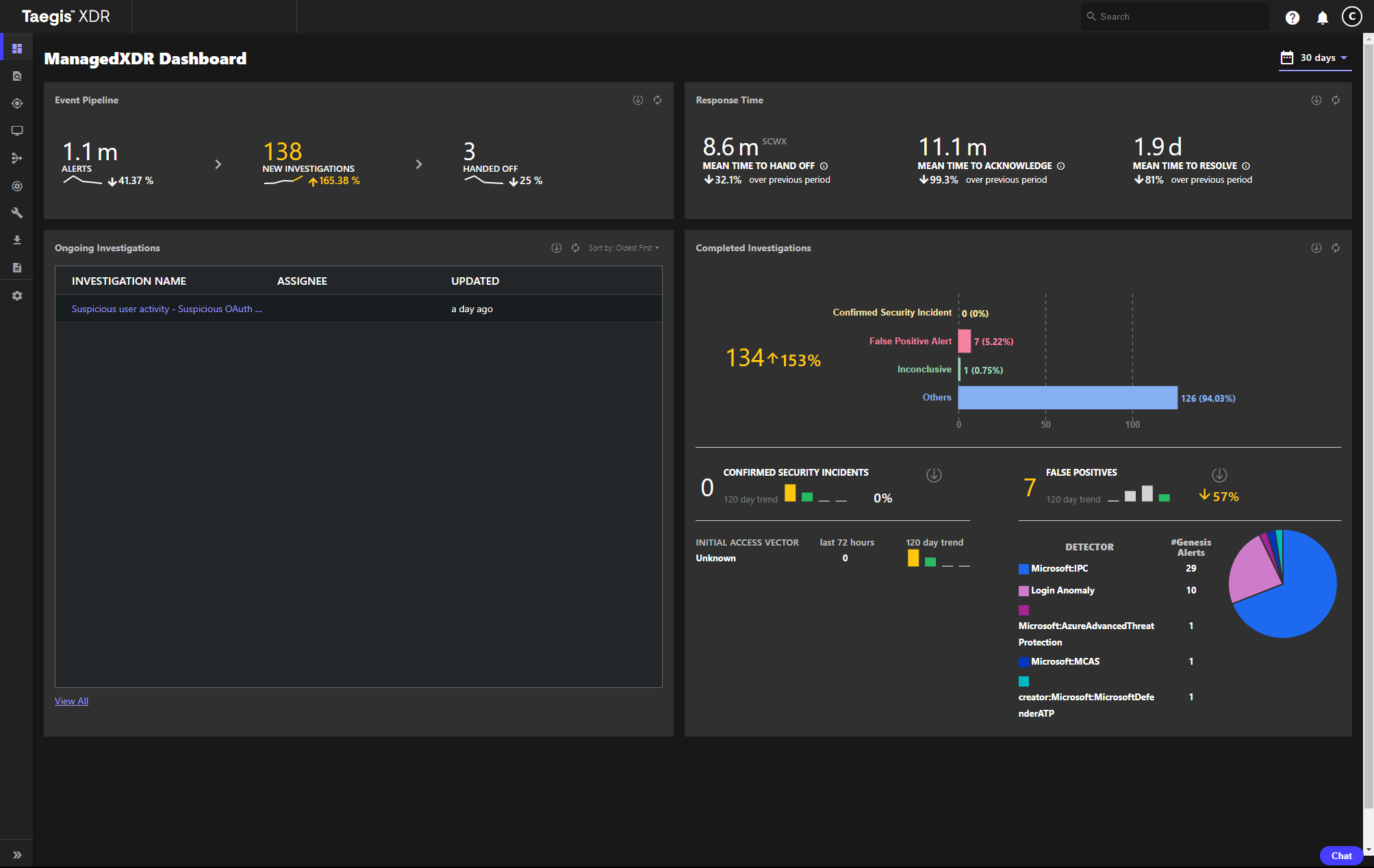The width and height of the screenshot is (1374, 868).
Task: Download the False Positives data
Action: click(x=1219, y=474)
